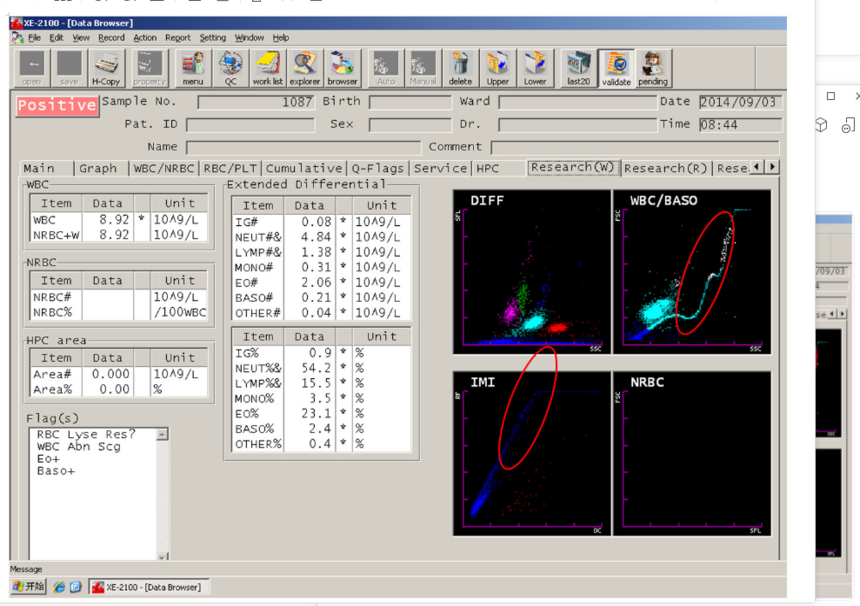Viewport: 860px width, 606px height.
Task: Click the Time field 08:44
Action: coord(740,125)
